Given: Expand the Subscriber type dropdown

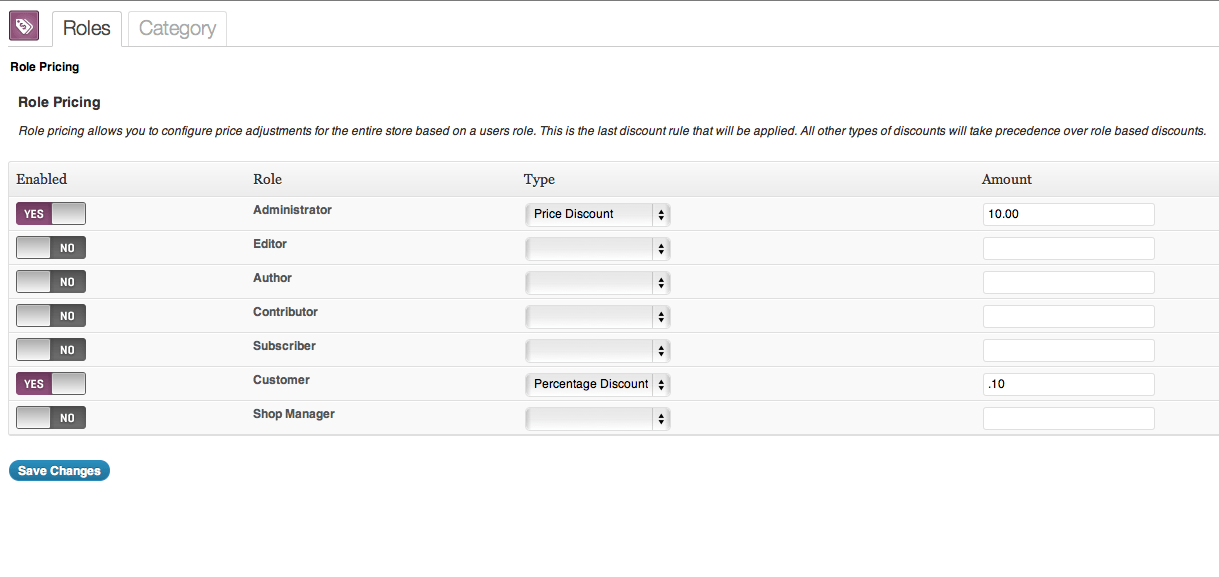Looking at the screenshot, I should click(x=597, y=350).
